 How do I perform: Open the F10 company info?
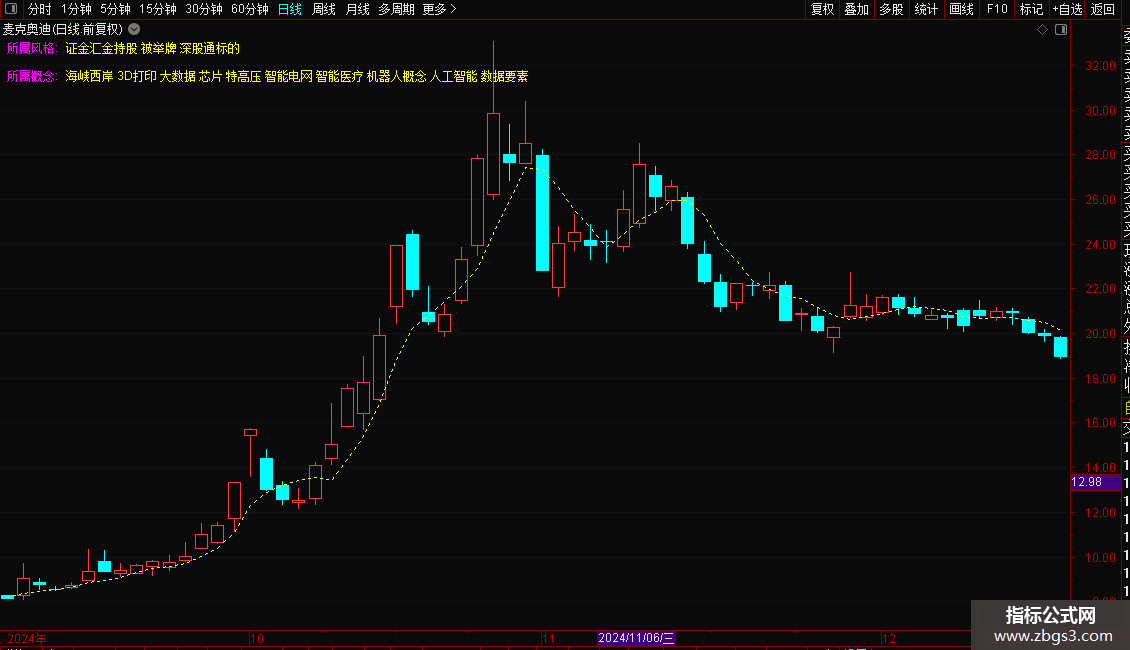[x=997, y=9]
